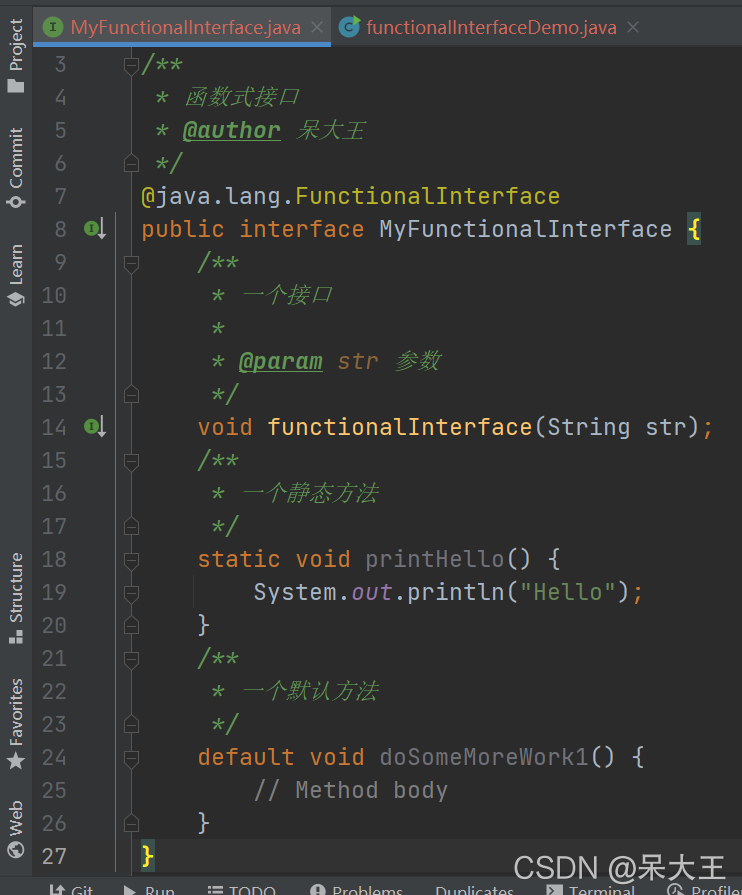
Task: Fold the doSomeMoreWork1 method at line 24
Action: coord(131,758)
